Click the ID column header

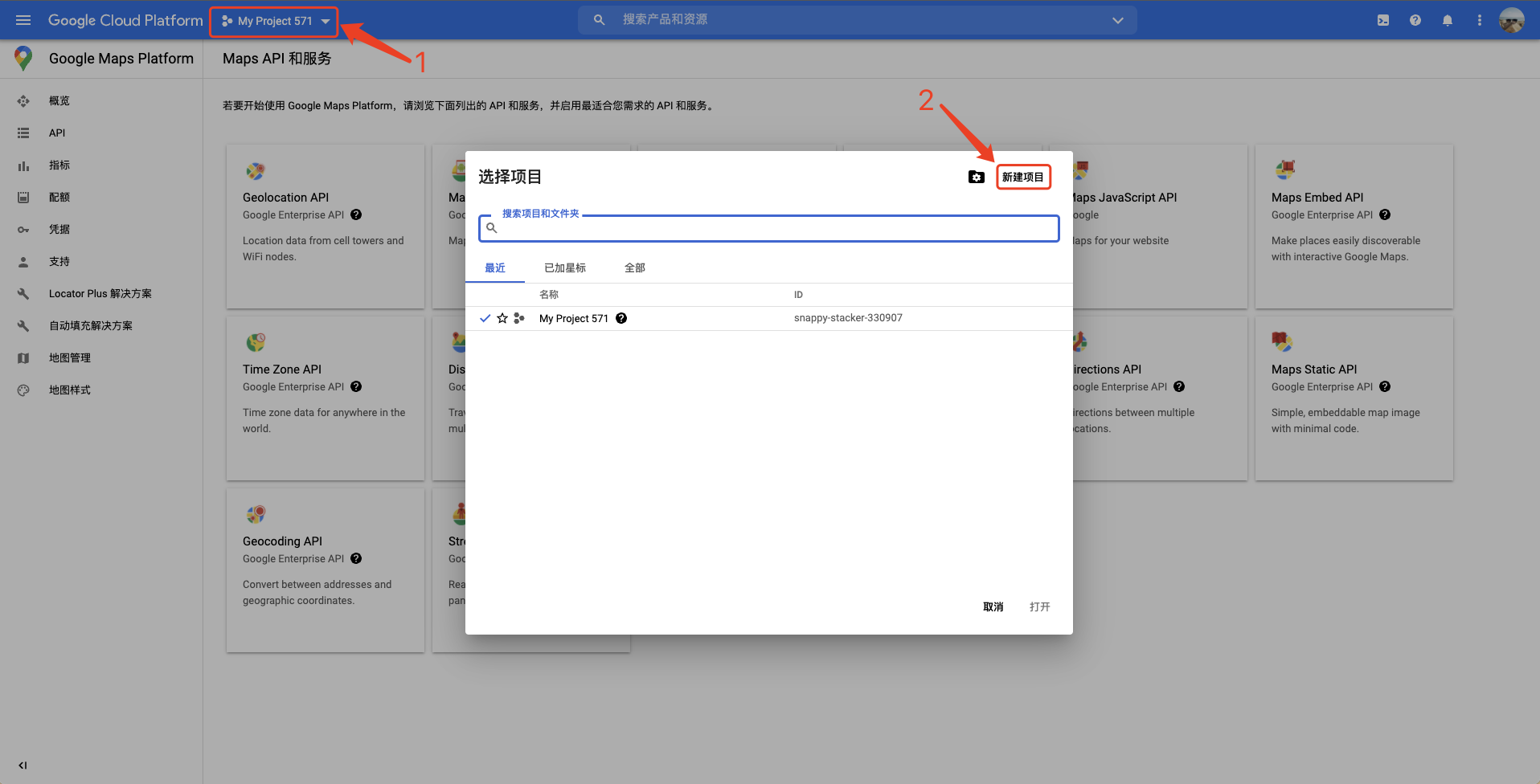click(798, 295)
